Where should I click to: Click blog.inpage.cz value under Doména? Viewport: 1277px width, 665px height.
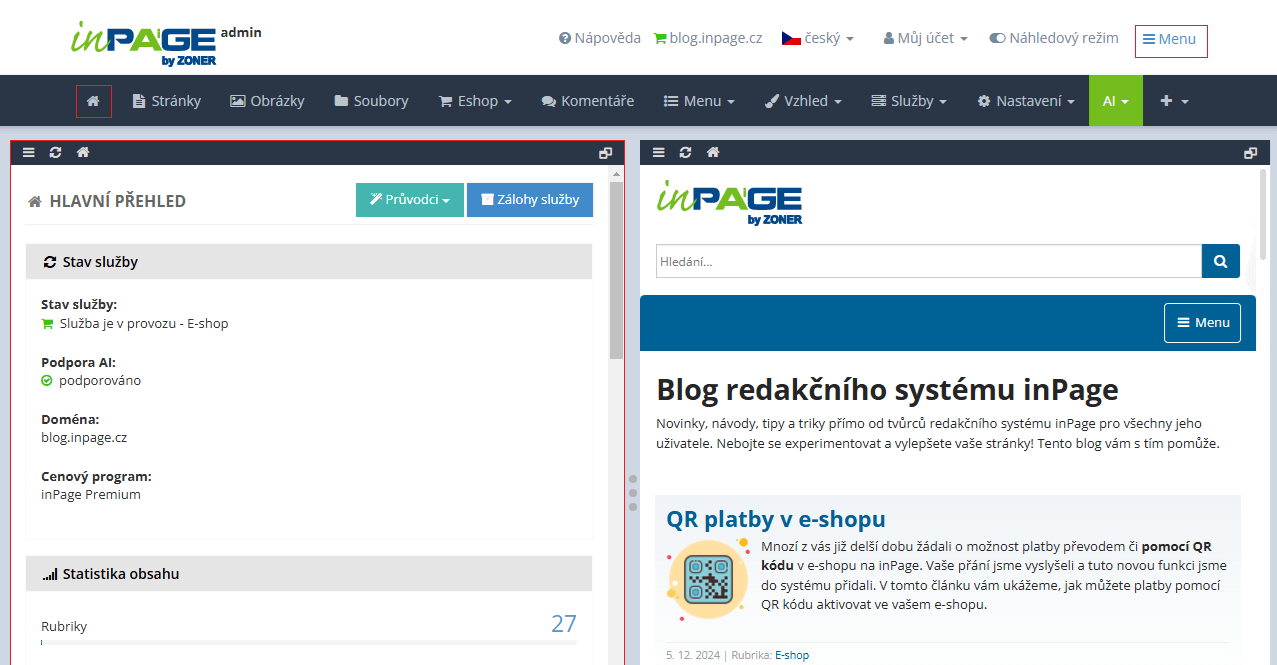[x=84, y=438]
